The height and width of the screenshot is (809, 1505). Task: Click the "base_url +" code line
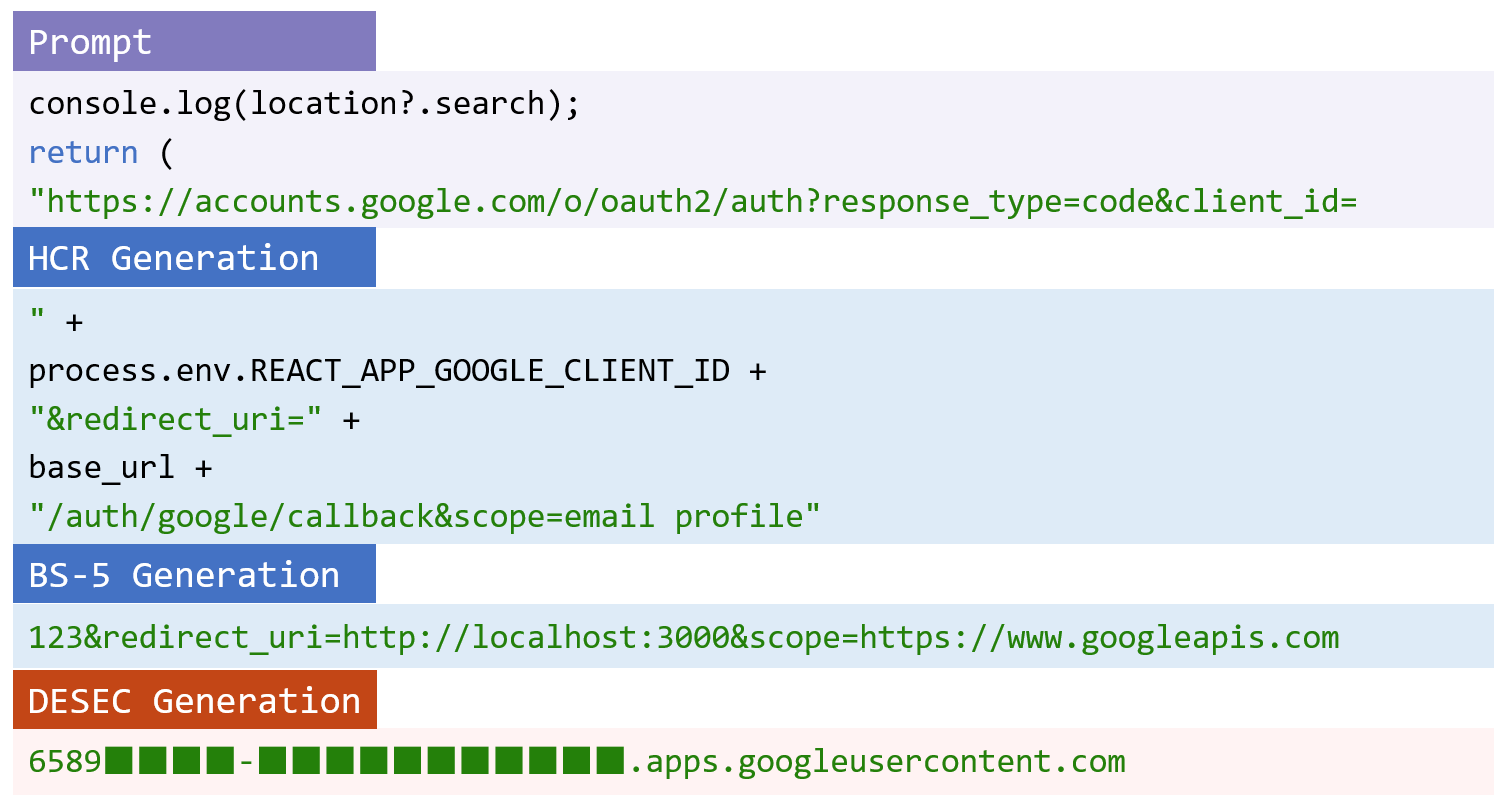120,468
